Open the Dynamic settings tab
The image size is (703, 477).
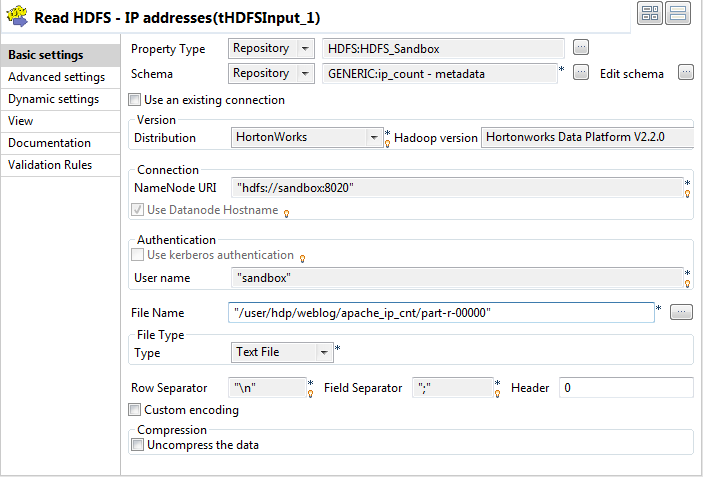[53, 99]
